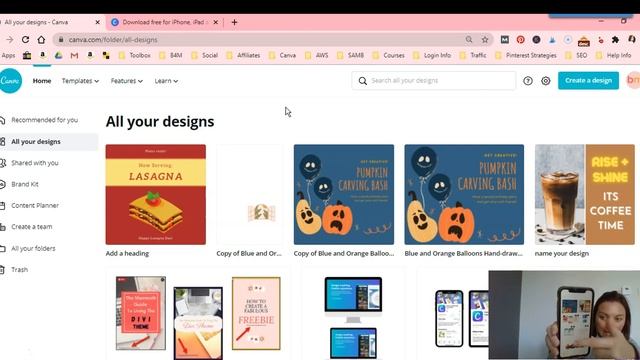The height and width of the screenshot is (360, 640).
Task: Go to the browser home icon
Action: coord(41,40)
